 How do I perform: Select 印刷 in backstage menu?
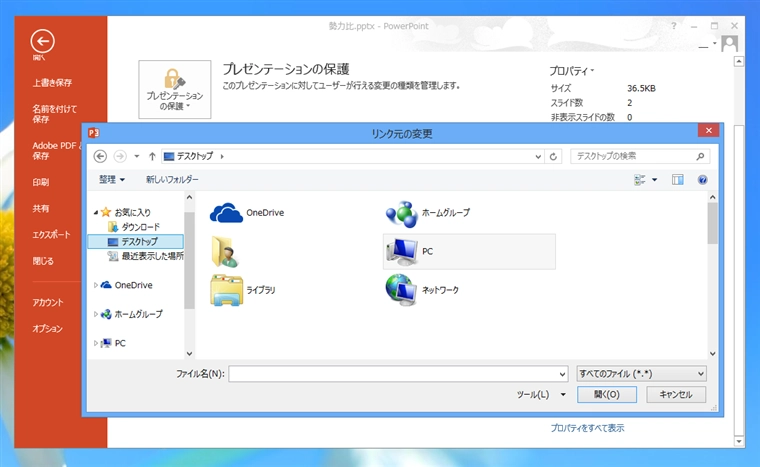(x=41, y=182)
